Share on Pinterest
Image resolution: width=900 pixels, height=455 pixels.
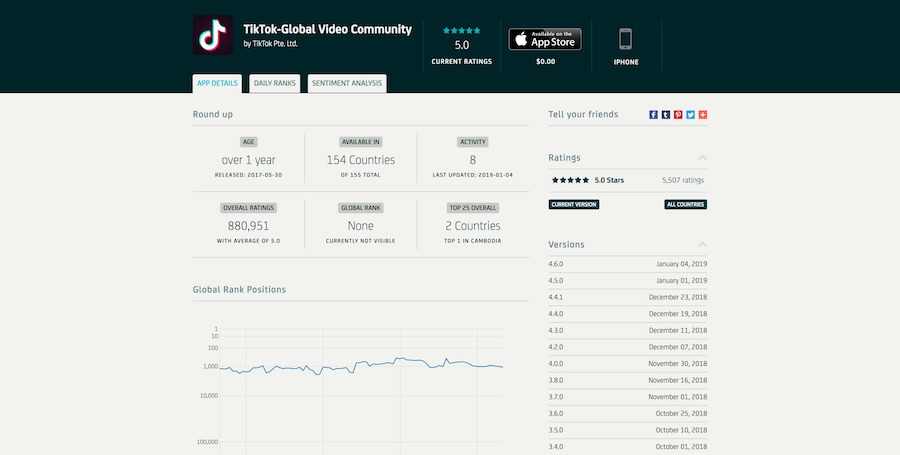coord(678,115)
